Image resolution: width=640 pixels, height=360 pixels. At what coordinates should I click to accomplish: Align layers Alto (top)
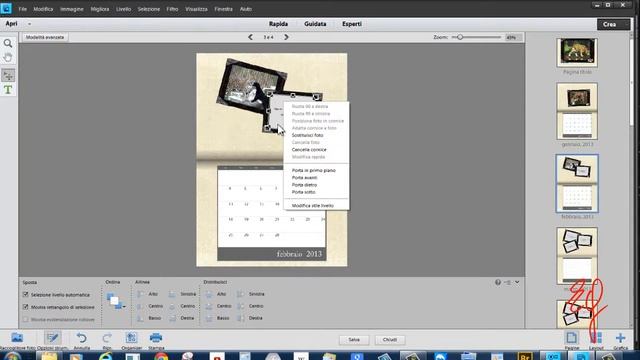[x=148, y=294]
